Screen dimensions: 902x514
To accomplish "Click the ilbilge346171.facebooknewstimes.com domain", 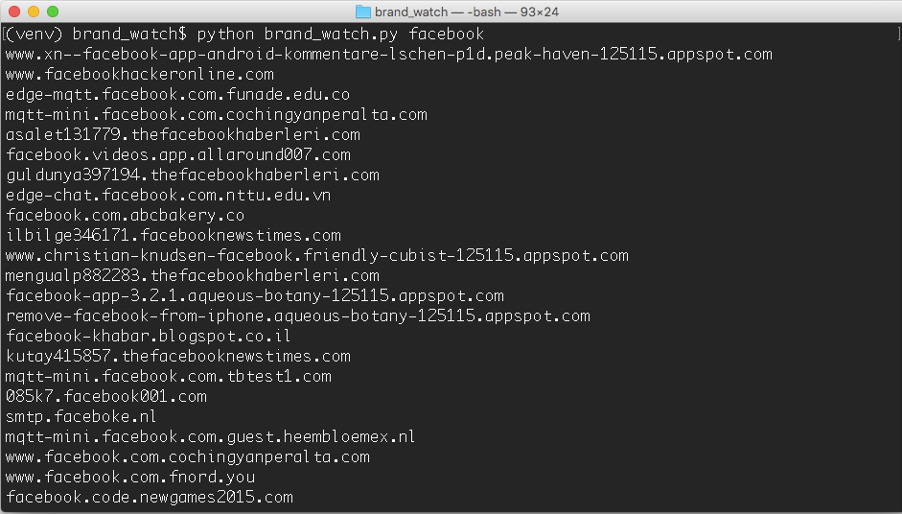I will click(x=173, y=235).
